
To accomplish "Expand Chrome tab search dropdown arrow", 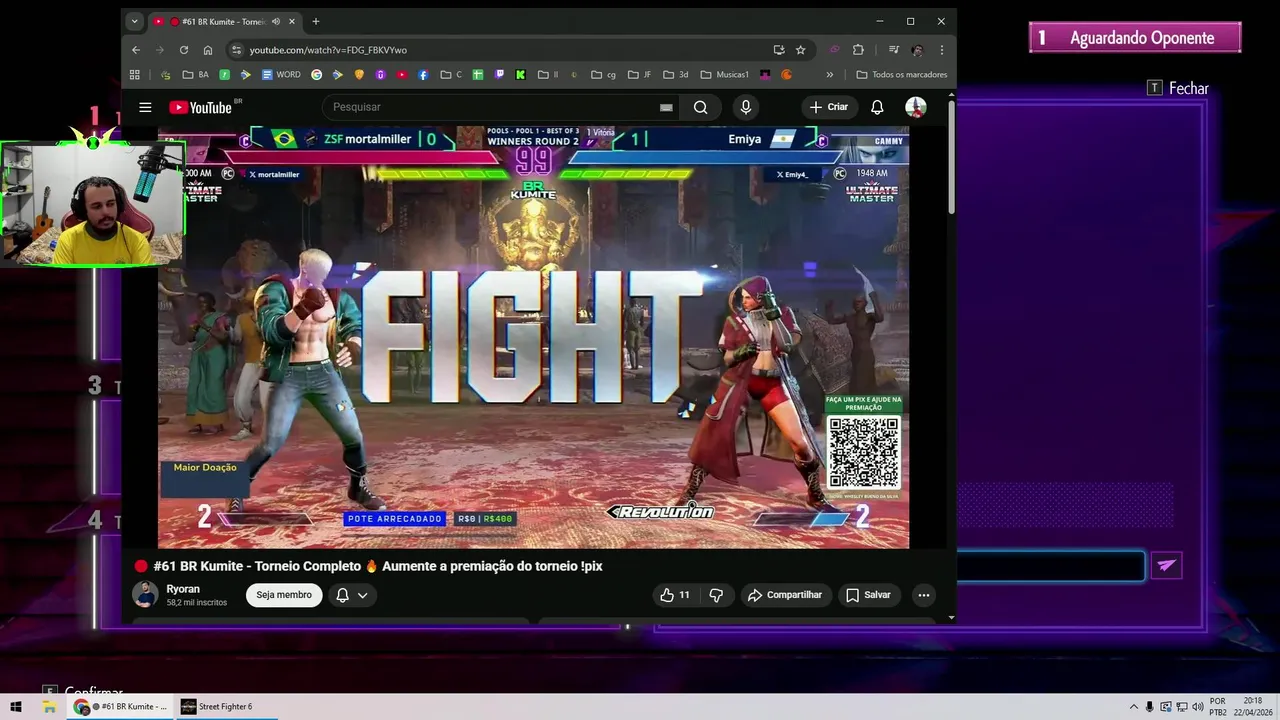I will tap(134, 21).
